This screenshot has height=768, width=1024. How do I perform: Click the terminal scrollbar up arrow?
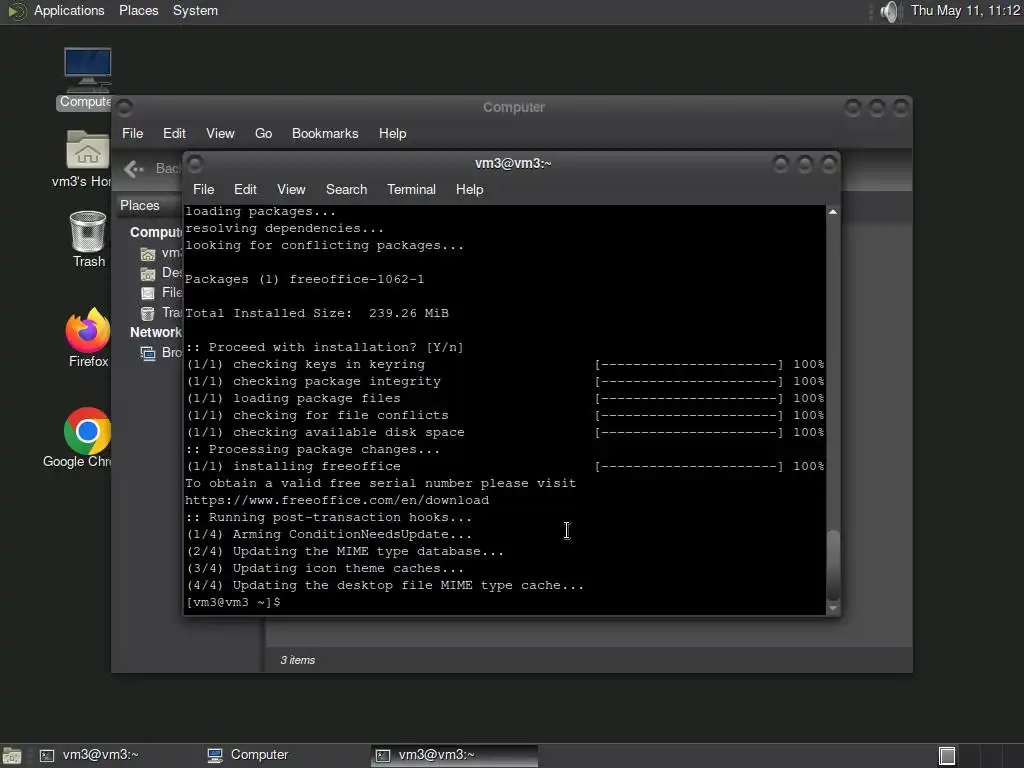point(833,212)
